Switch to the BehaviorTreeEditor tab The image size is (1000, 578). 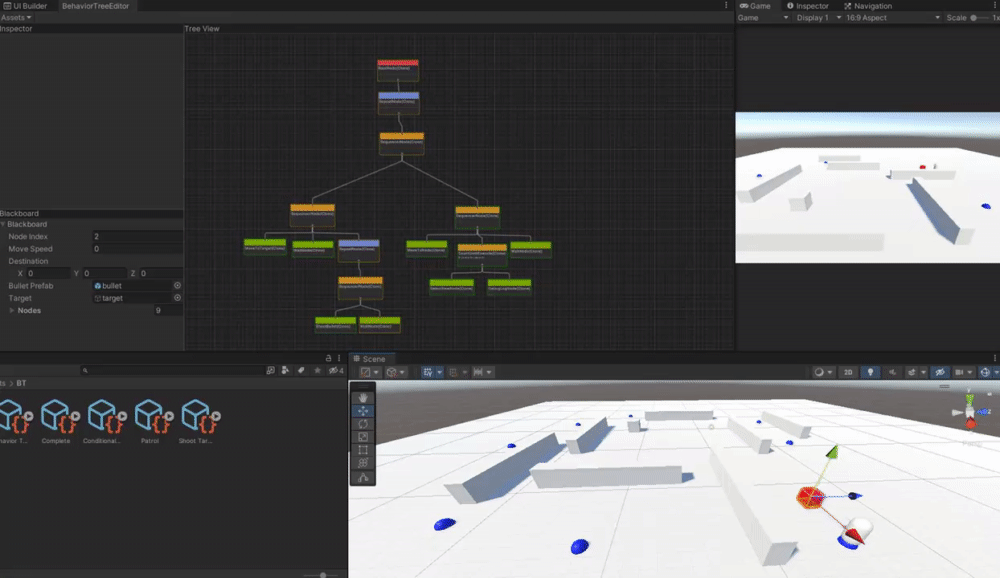click(x=96, y=6)
